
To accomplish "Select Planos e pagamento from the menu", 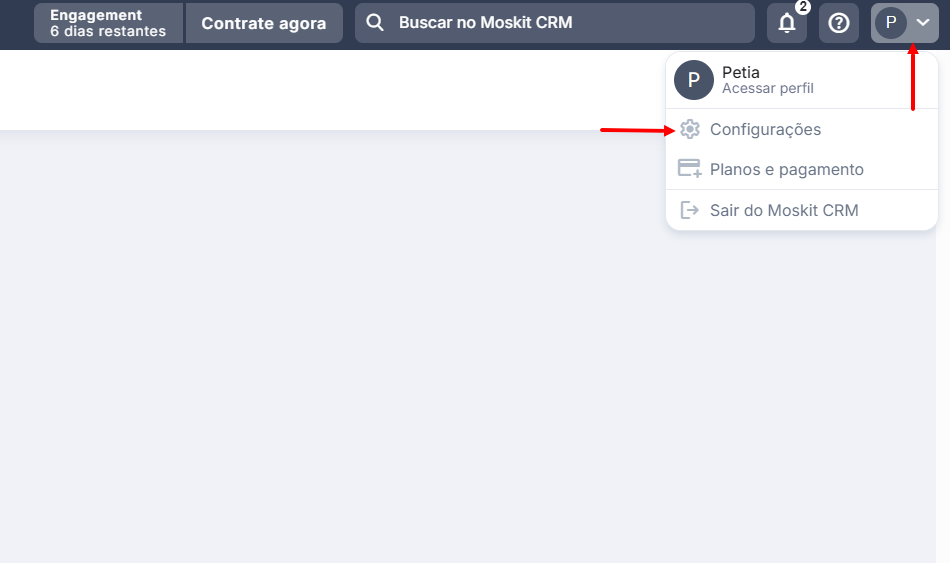I will [x=786, y=169].
